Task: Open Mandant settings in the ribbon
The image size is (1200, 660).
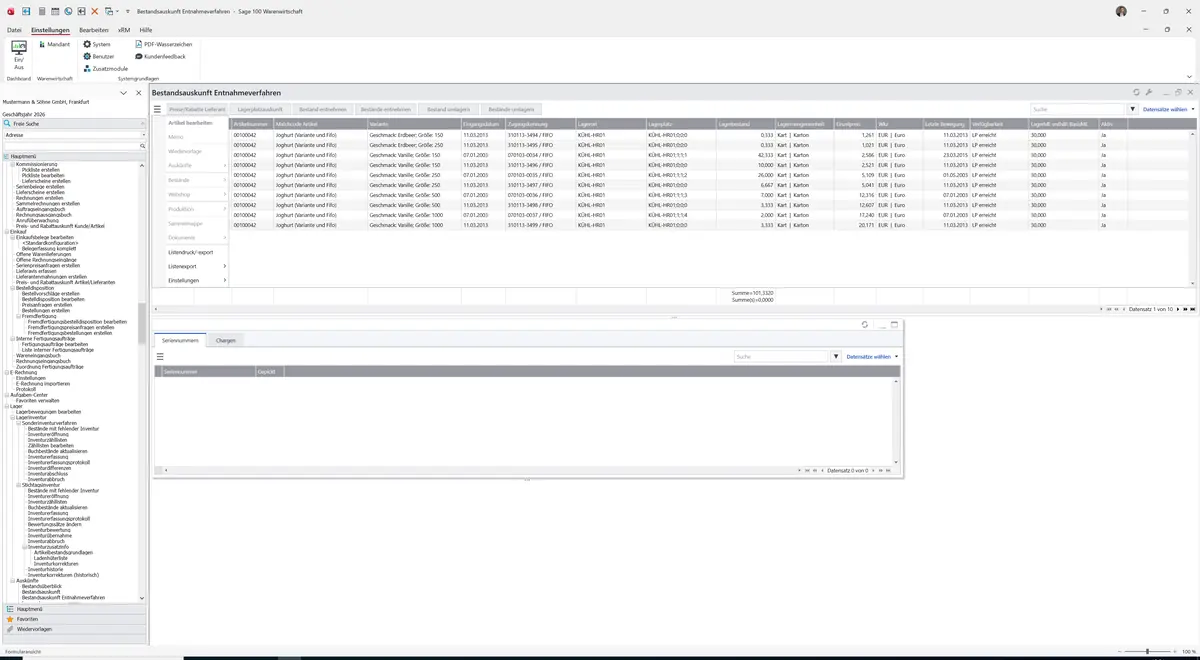Action: [x=54, y=44]
